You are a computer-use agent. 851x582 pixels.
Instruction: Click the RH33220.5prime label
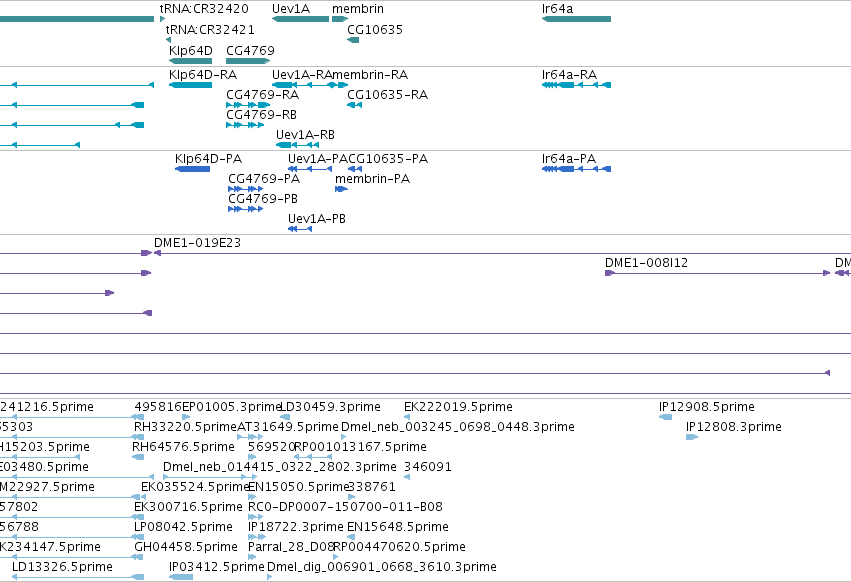[x=186, y=427]
